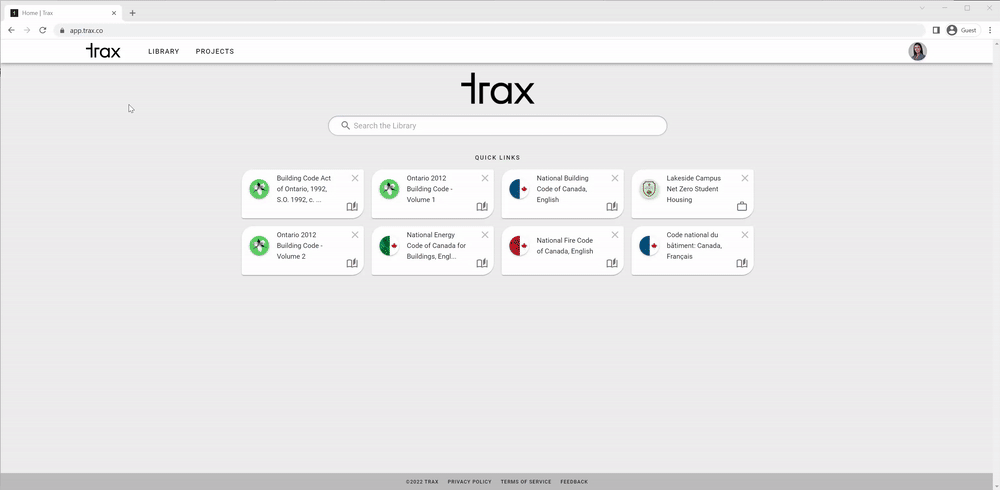Remove Ontario 2012 Building Code Volume 2 link
The width and height of the screenshot is (1000, 490).
355,235
